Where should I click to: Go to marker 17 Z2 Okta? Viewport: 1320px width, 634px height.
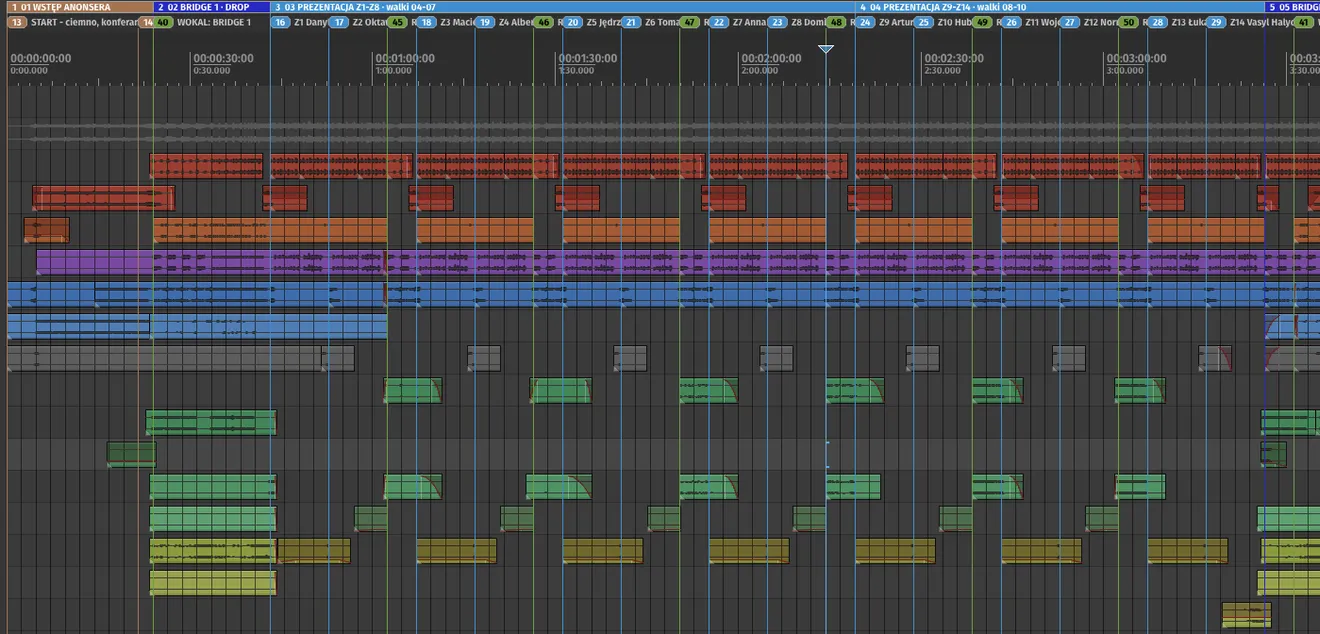pyautogui.click(x=339, y=22)
